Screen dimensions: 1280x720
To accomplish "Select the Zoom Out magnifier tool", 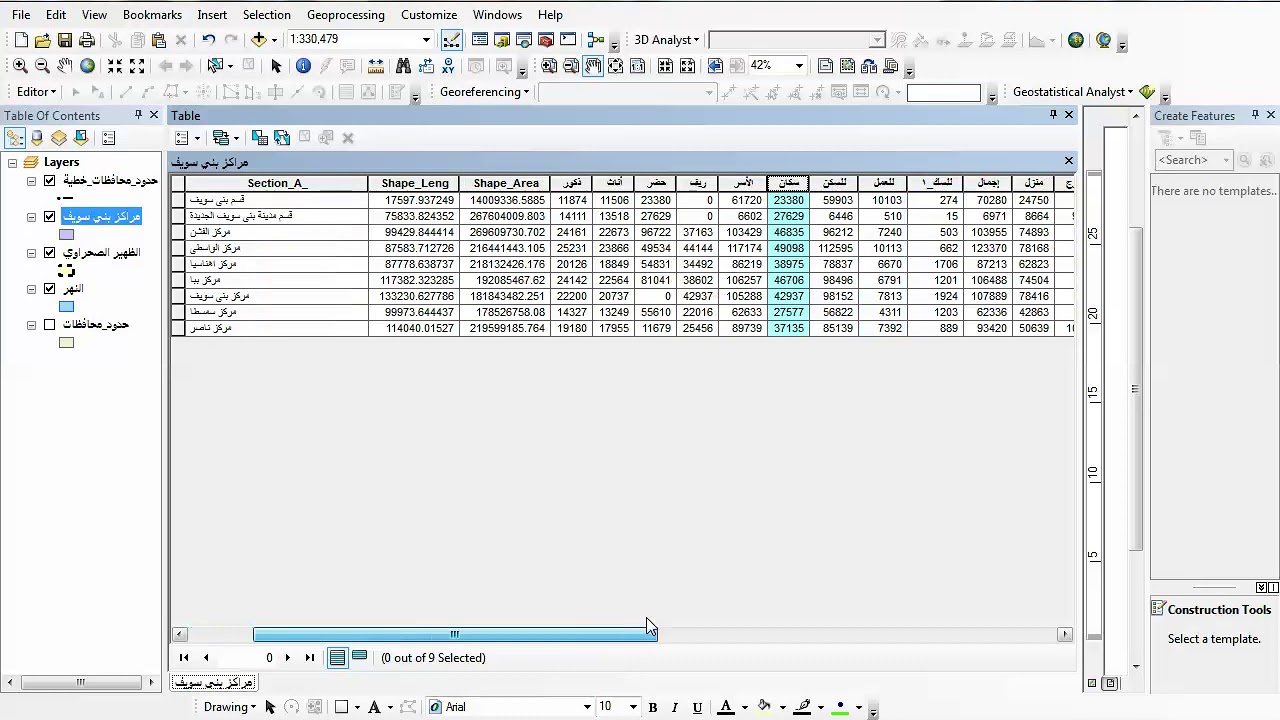I will [x=42, y=66].
